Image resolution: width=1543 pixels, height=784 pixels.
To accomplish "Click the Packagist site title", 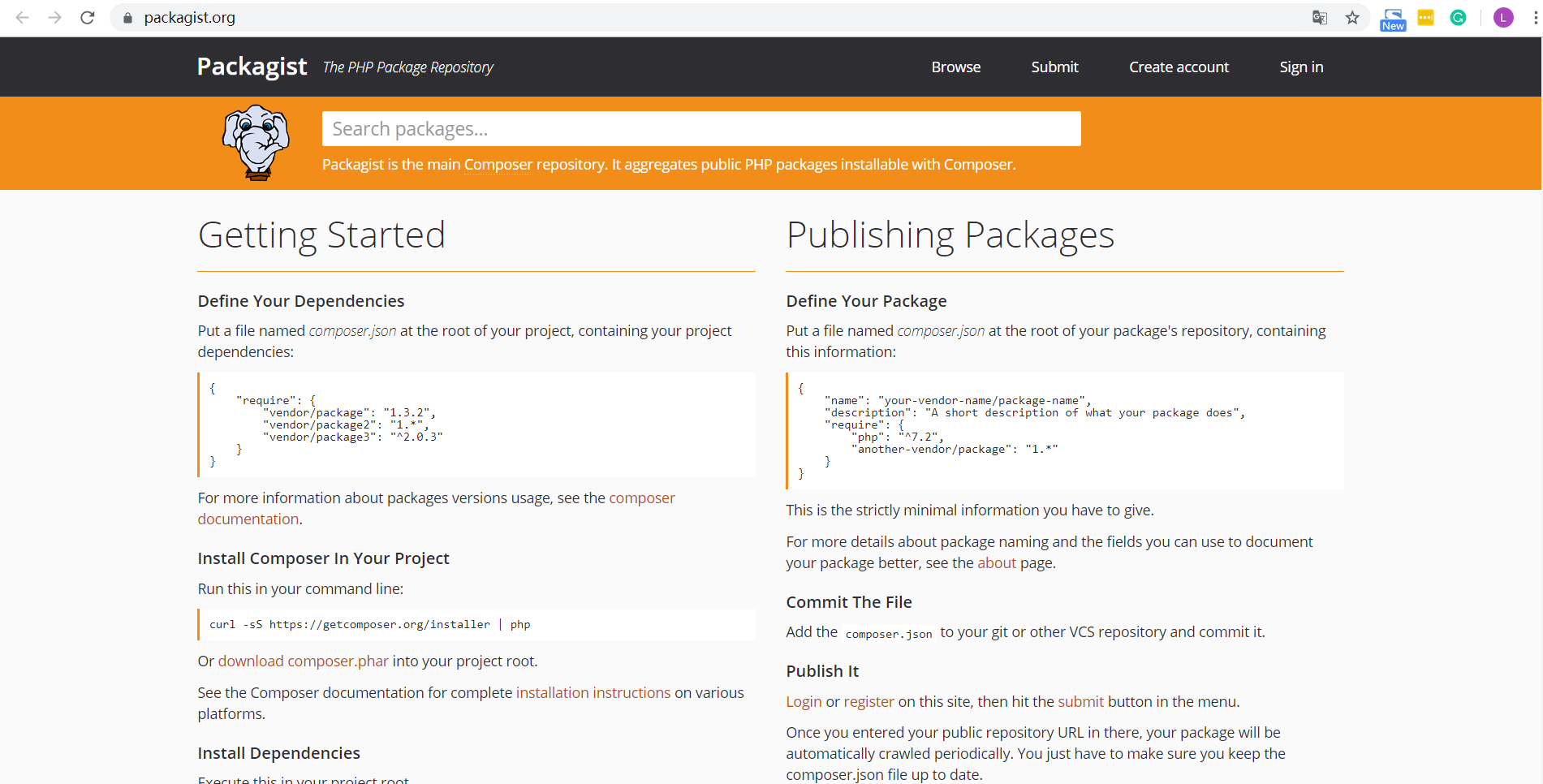I will (252, 67).
